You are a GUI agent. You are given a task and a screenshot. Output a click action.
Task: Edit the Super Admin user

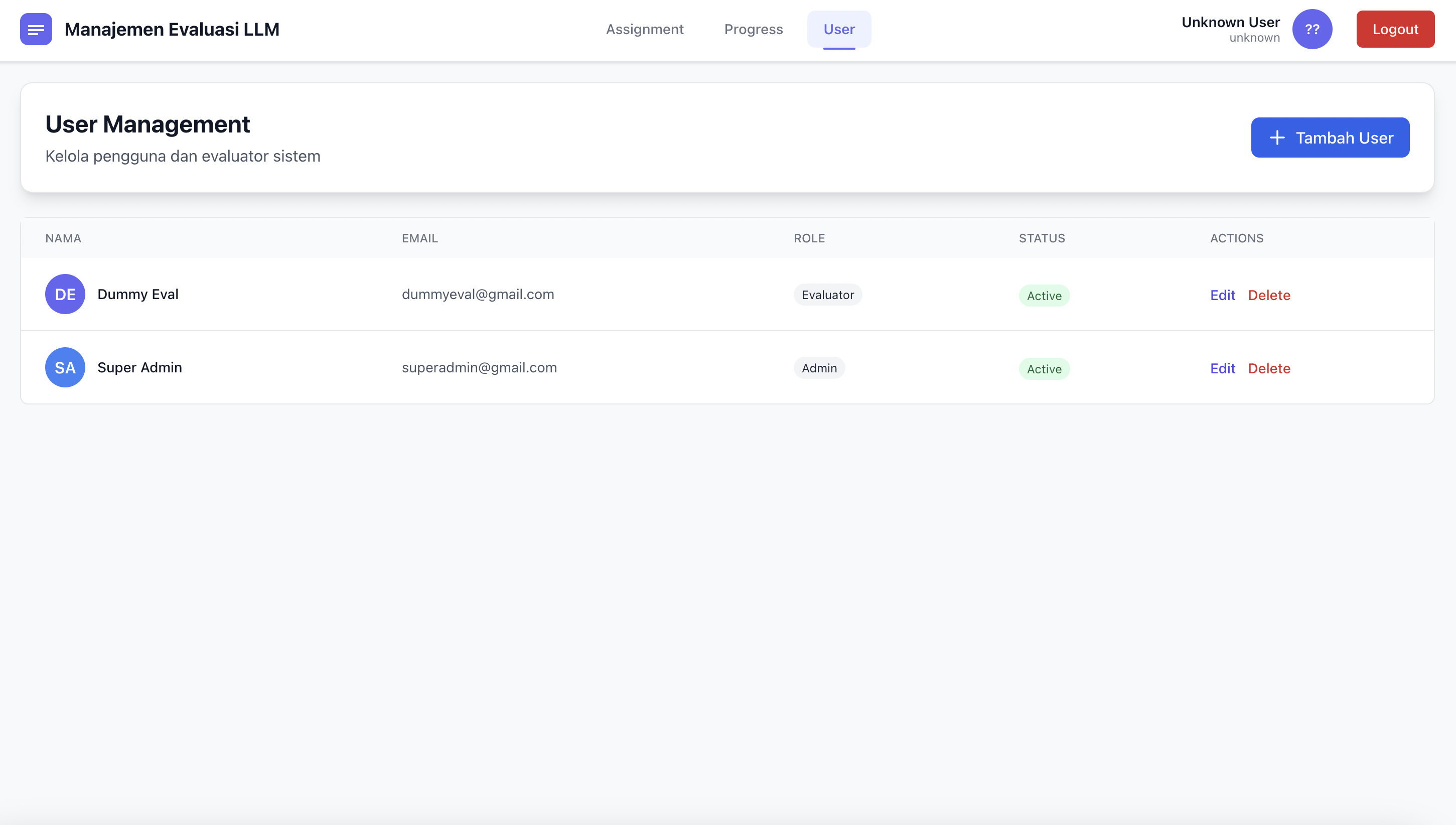tap(1223, 368)
